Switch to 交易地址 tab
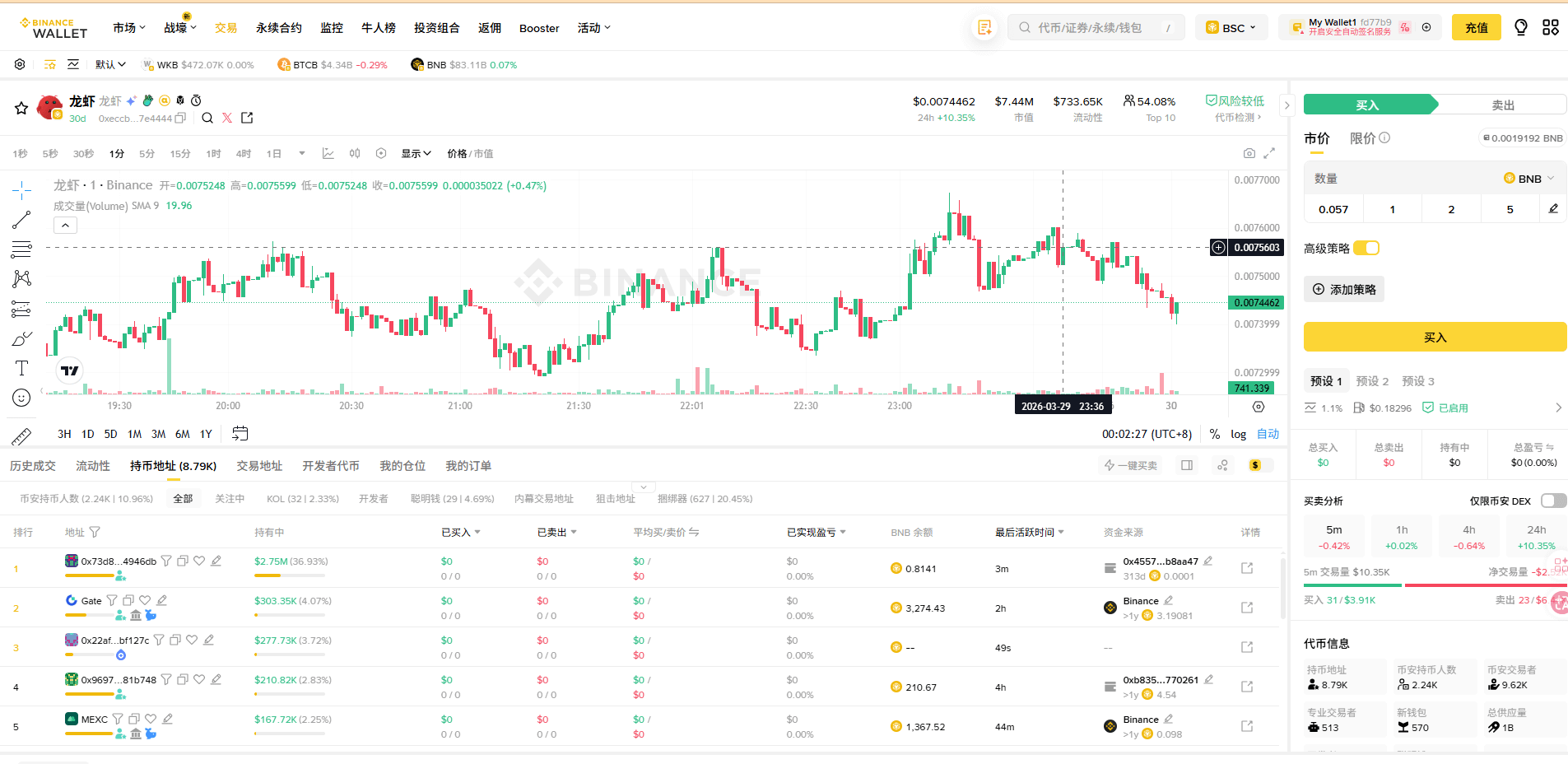The height and width of the screenshot is (764, 1568). point(259,466)
